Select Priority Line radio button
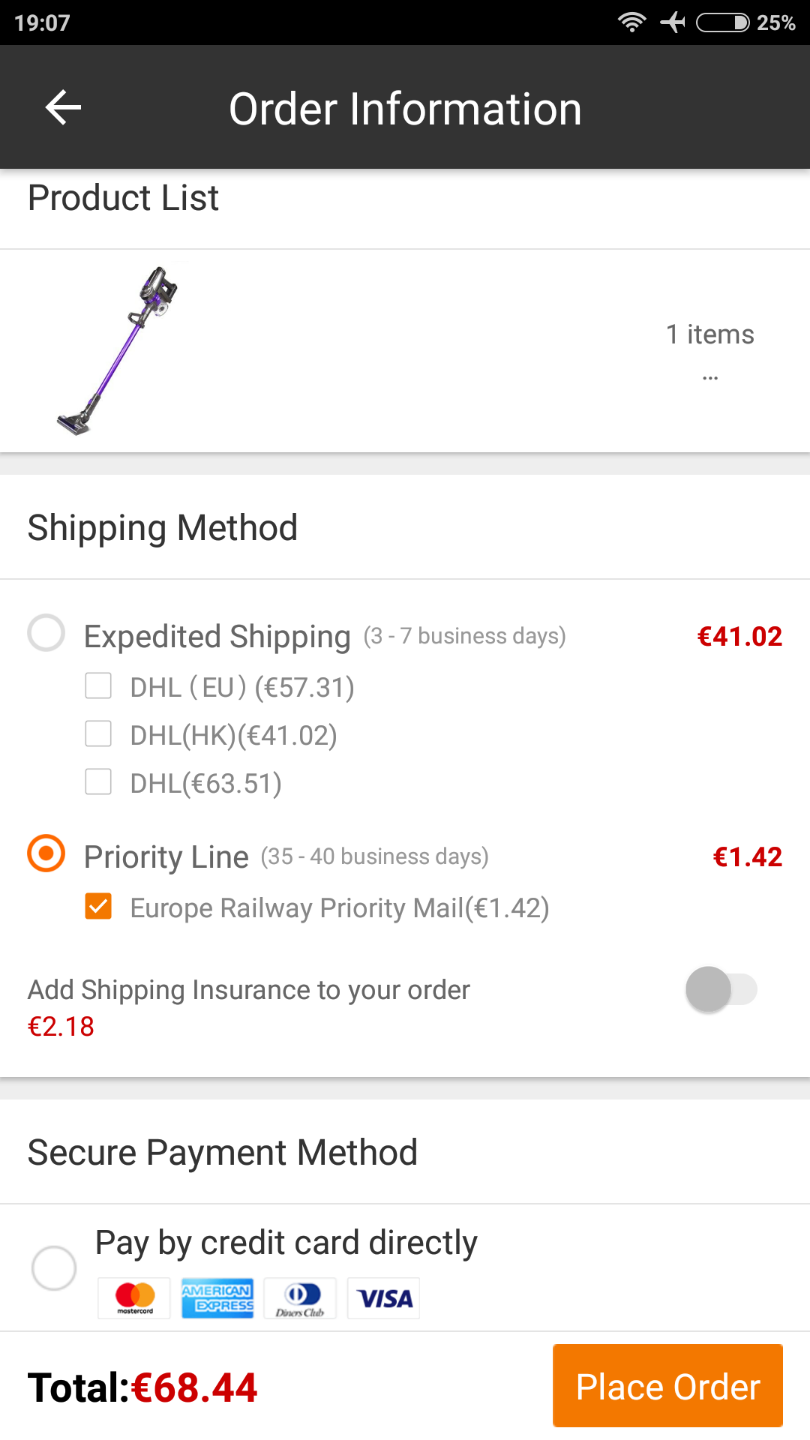Screen dimensions: 810x1440 (46, 855)
